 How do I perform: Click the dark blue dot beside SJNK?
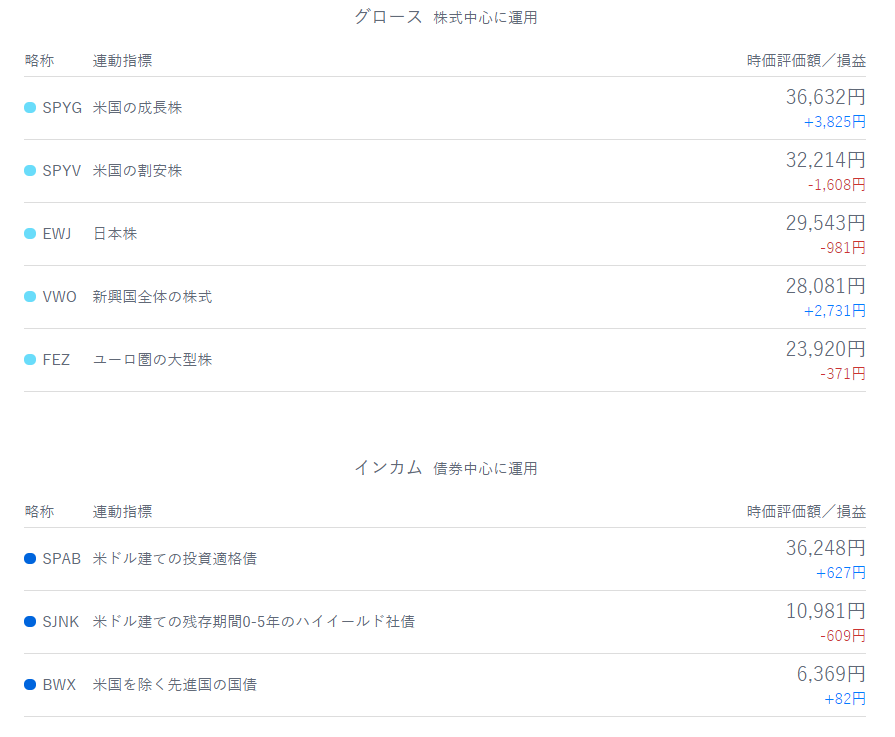pos(30,621)
